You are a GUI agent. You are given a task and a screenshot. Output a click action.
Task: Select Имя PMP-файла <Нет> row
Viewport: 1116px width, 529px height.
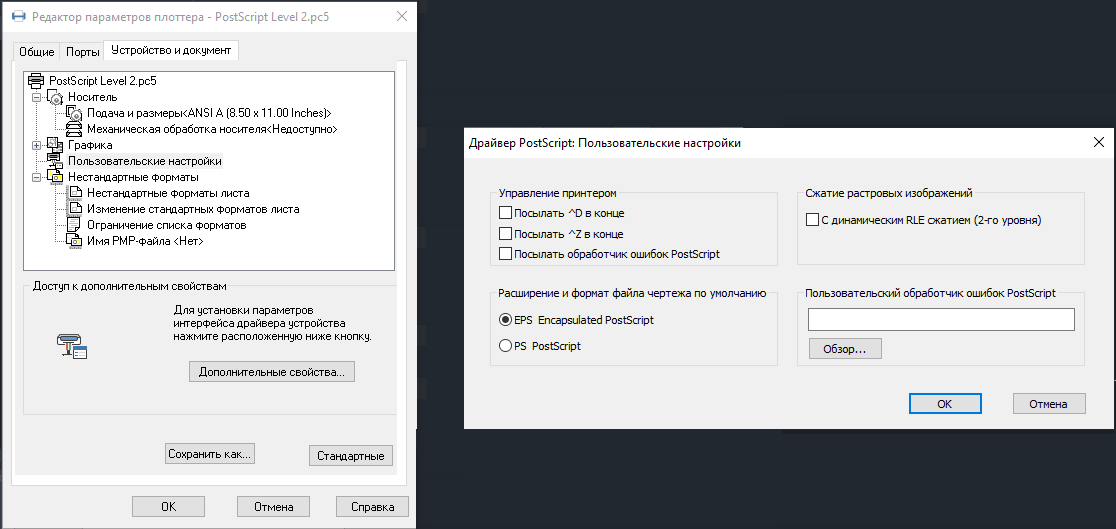[x=145, y=241]
